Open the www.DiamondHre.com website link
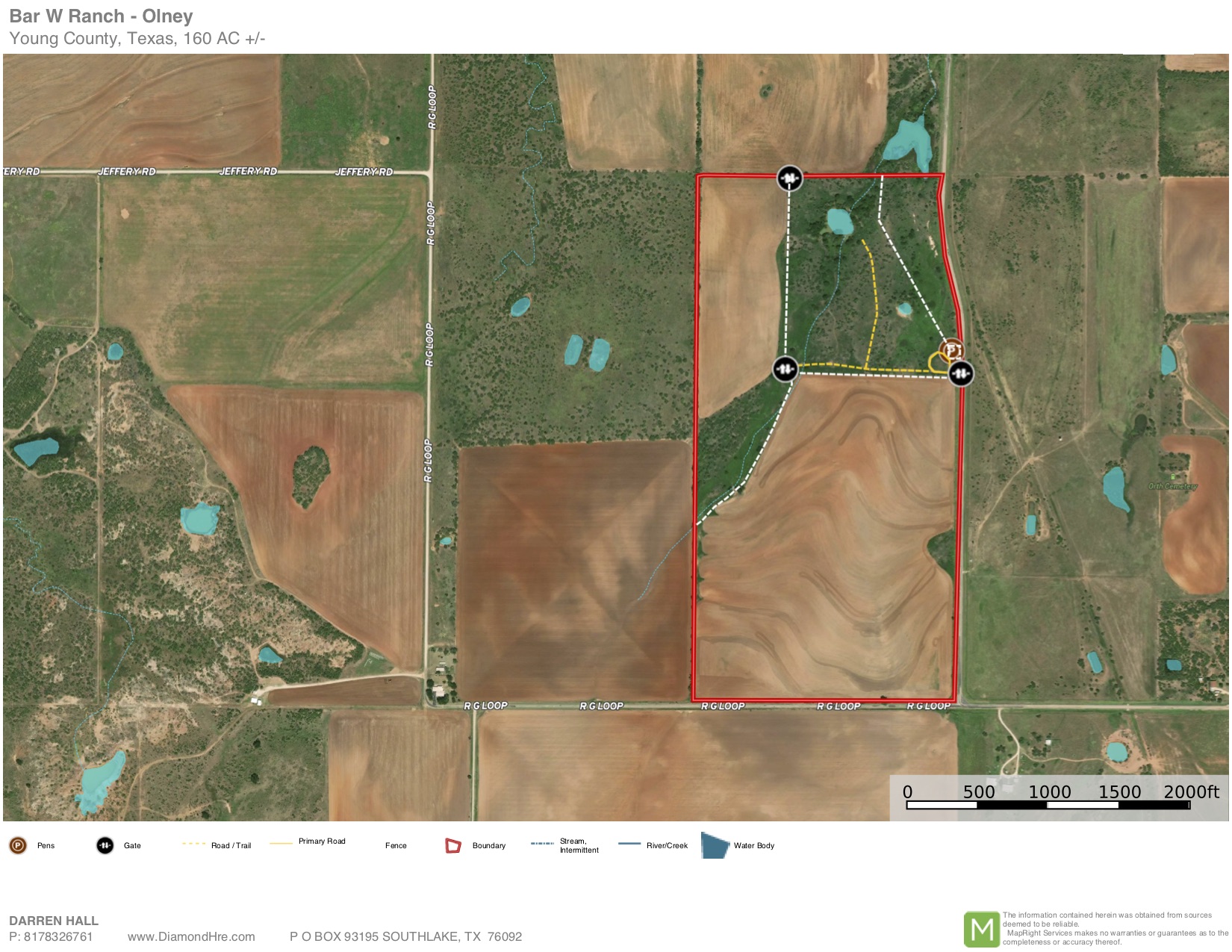The width and height of the screenshot is (1232, 952). 191,936
